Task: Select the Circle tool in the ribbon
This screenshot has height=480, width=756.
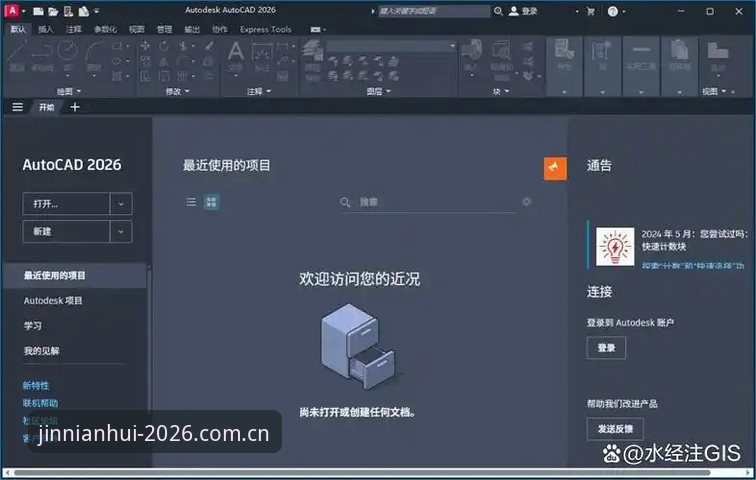Action: click(x=68, y=55)
